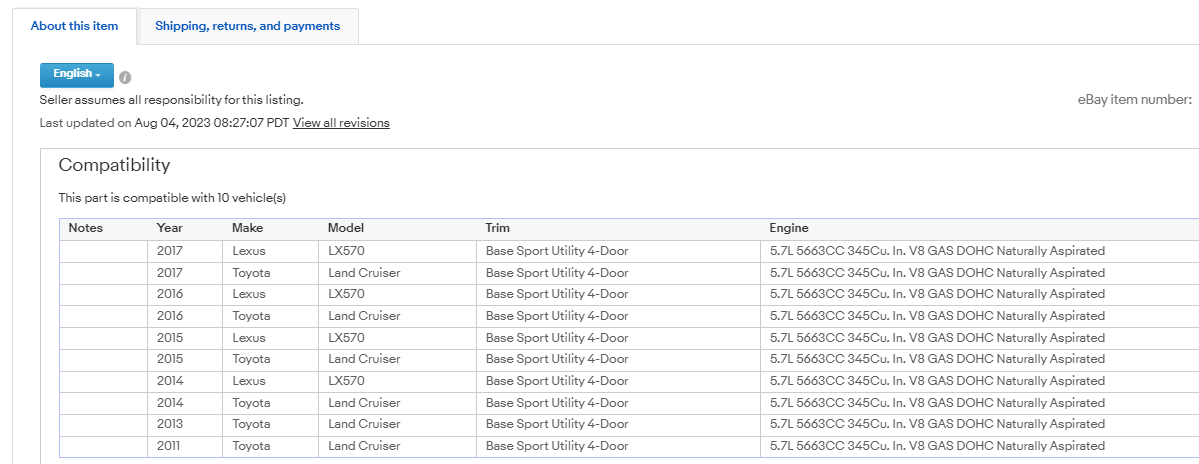Open the View all revisions link
Image resolution: width=1199 pixels, height=464 pixels.
tap(341, 122)
